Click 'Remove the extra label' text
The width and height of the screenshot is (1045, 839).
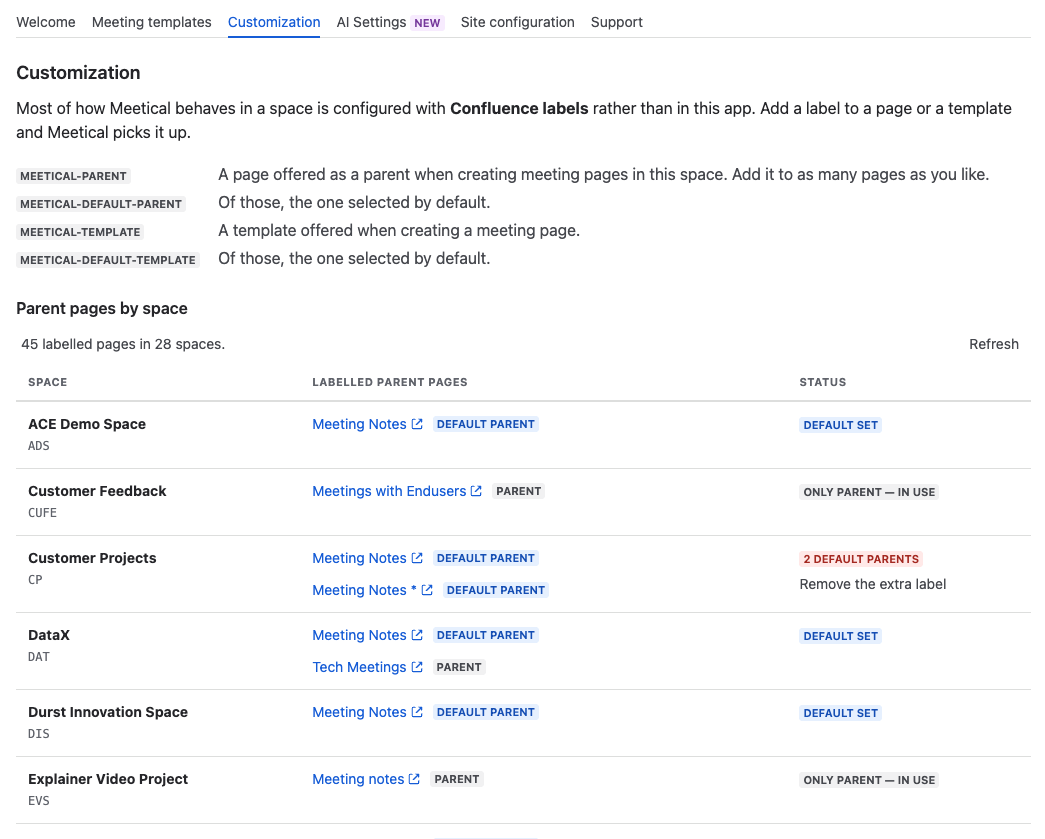click(x=872, y=584)
